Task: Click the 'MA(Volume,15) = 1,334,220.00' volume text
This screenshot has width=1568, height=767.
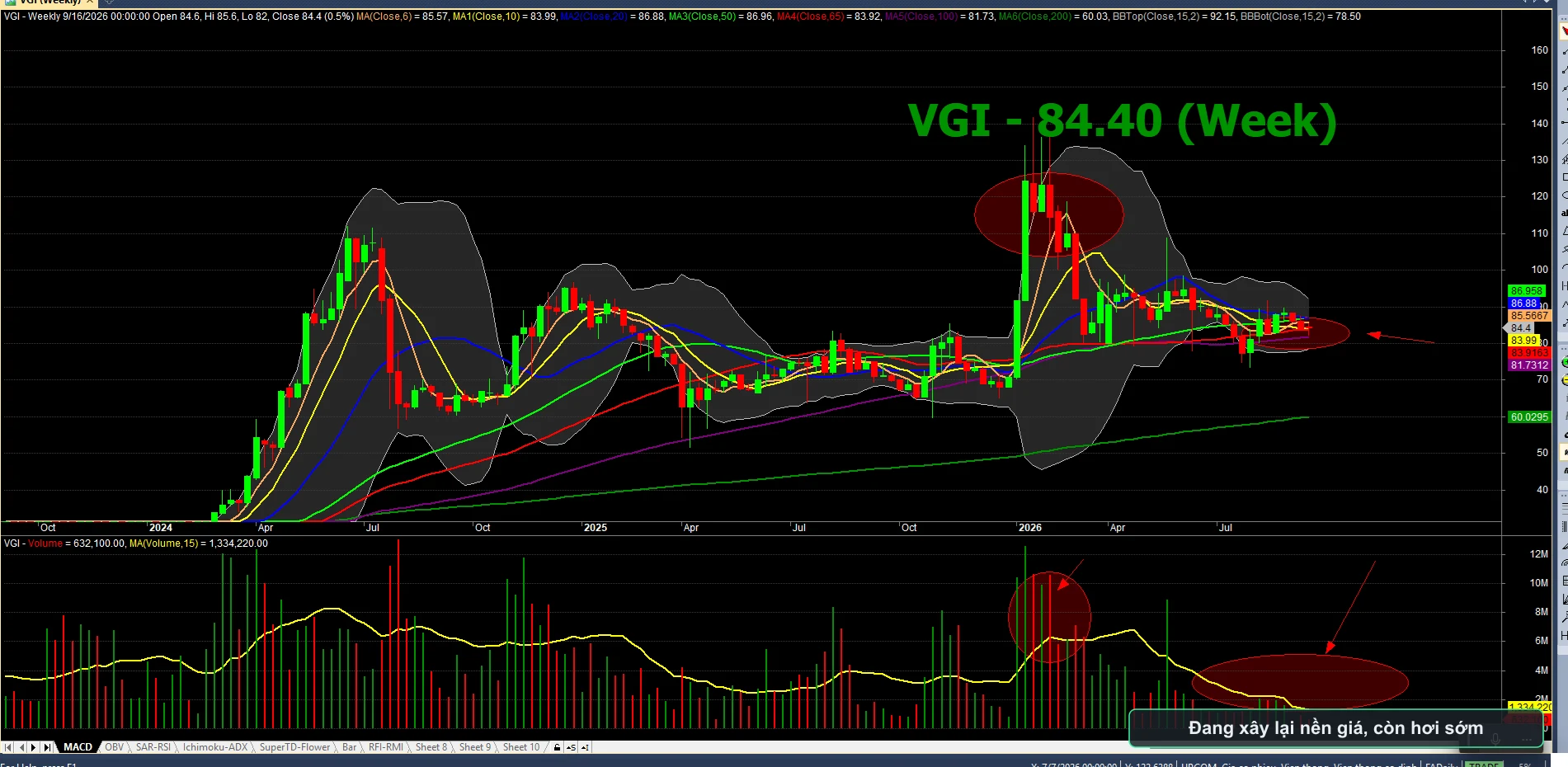Action: [199, 543]
